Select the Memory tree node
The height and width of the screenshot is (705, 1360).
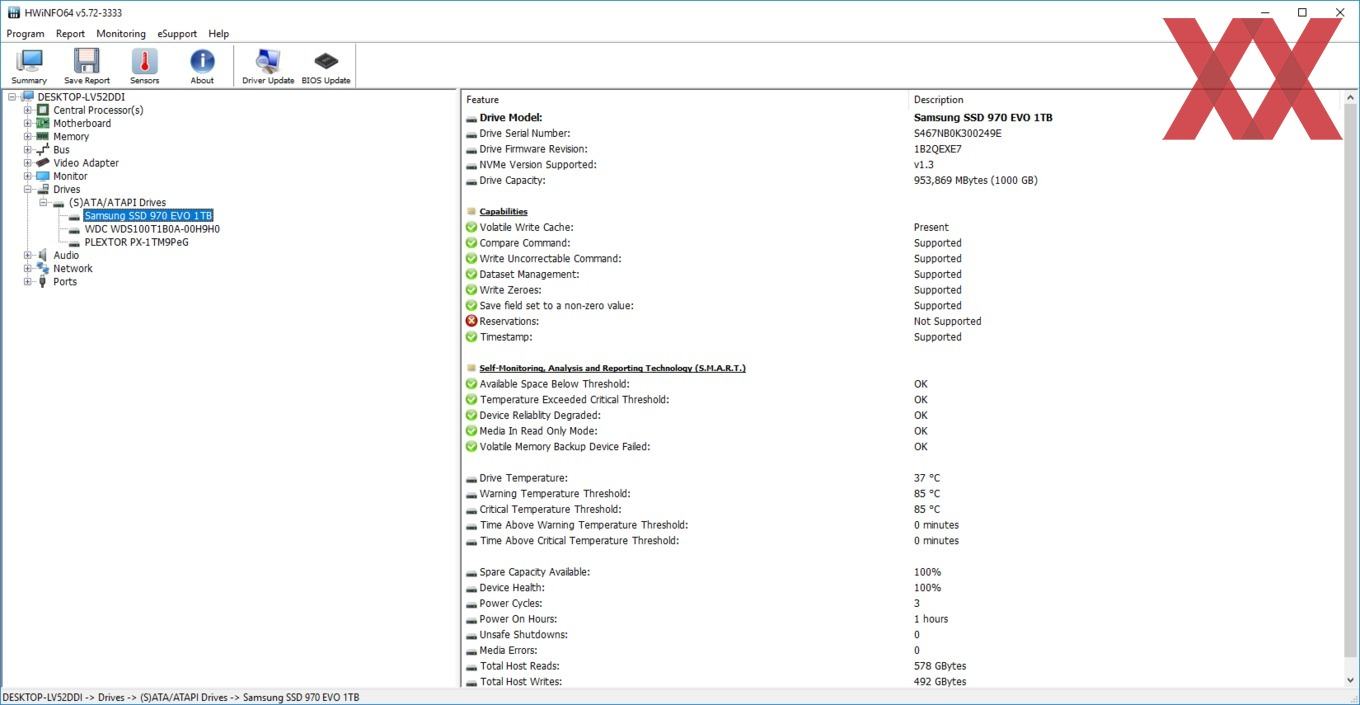[x=71, y=136]
